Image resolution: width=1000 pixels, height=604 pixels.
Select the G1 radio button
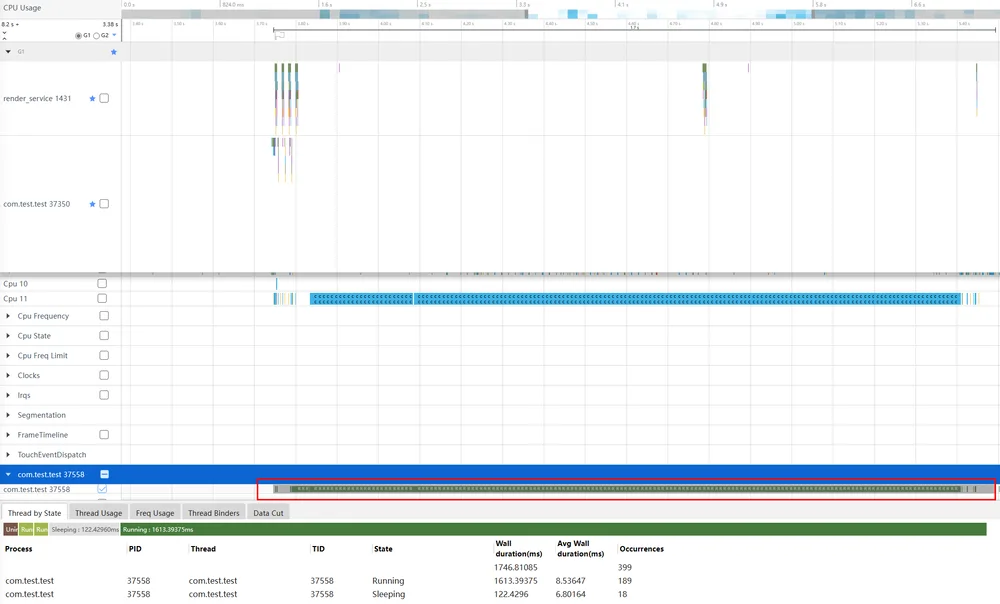[78, 36]
